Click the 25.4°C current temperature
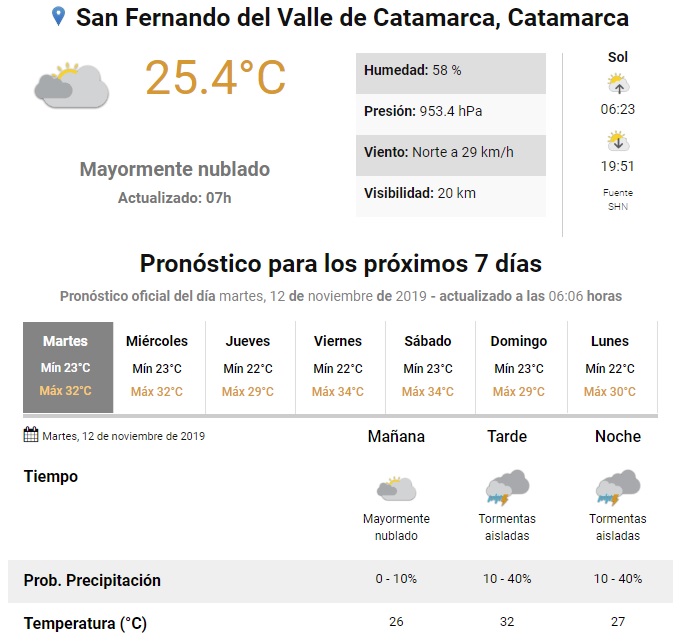 tap(216, 78)
